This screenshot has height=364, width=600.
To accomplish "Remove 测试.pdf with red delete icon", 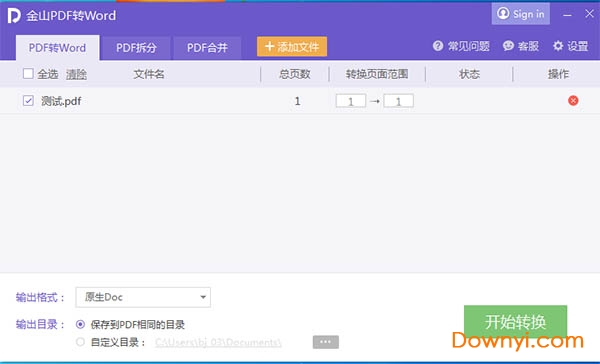I will (x=573, y=101).
